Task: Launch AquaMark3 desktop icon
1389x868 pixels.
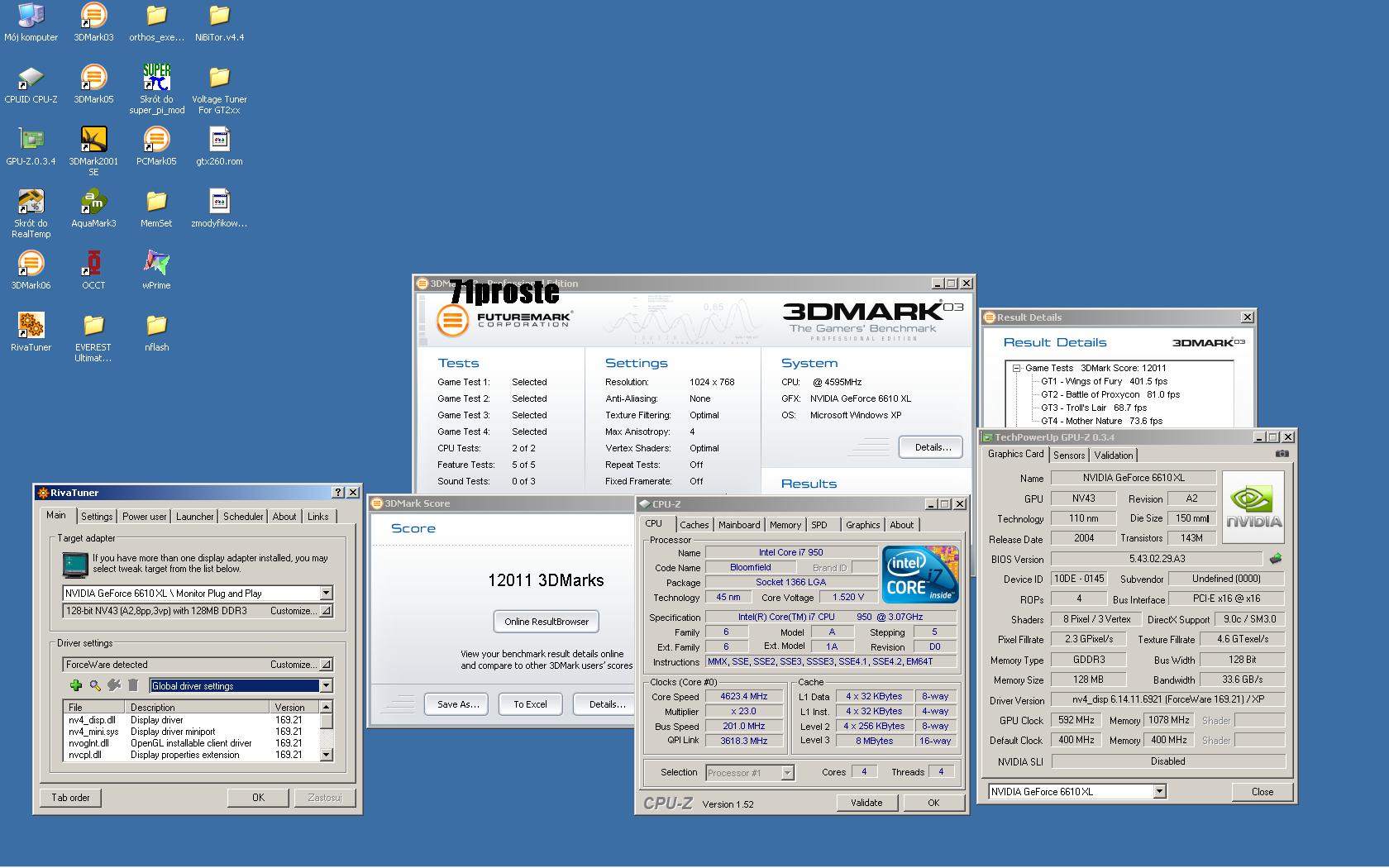Action: (x=93, y=208)
